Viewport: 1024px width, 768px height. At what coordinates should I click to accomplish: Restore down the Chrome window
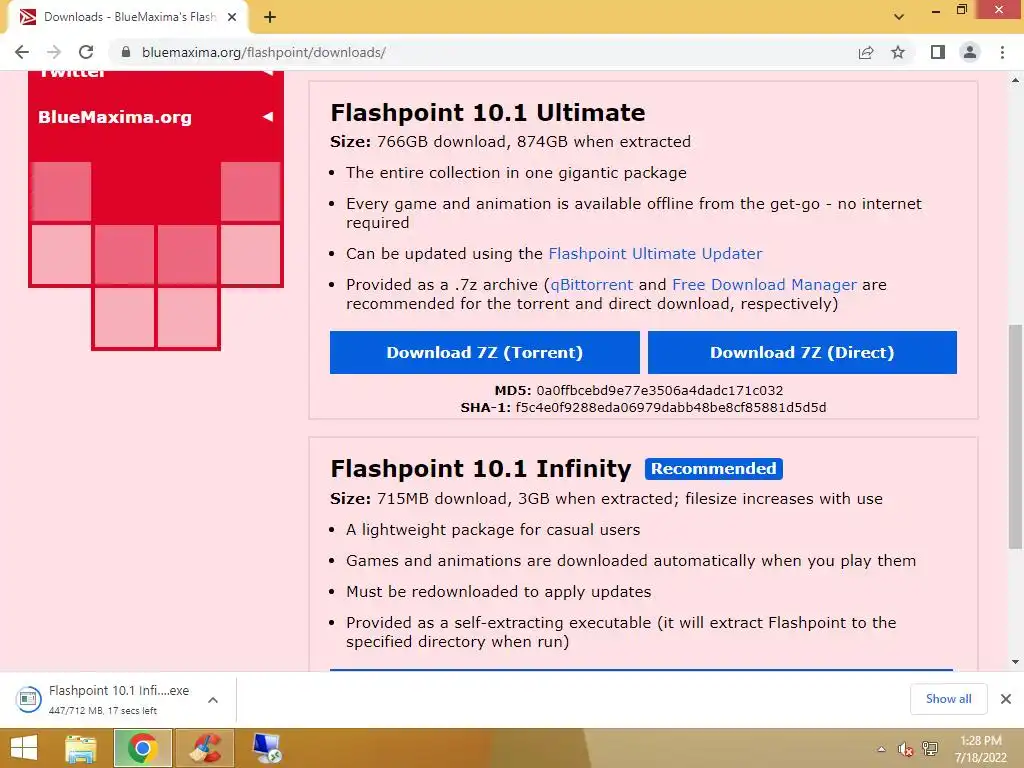point(961,10)
